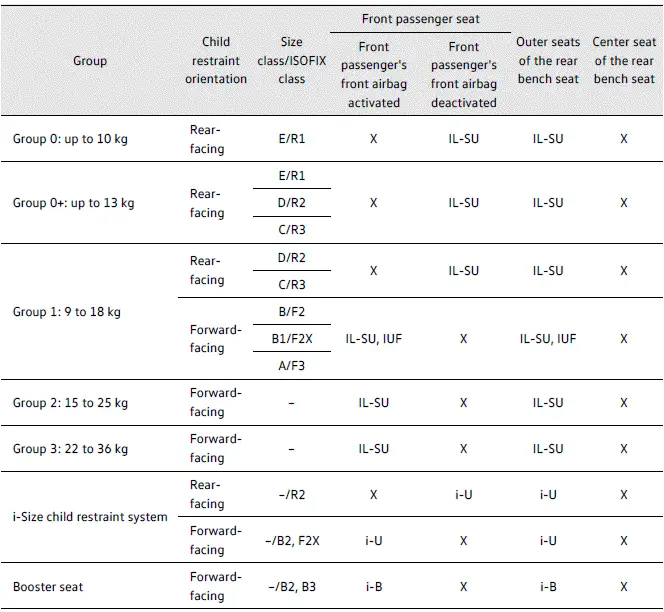Click the "Group 0+: up to 13 kg" label

(x=73, y=203)
